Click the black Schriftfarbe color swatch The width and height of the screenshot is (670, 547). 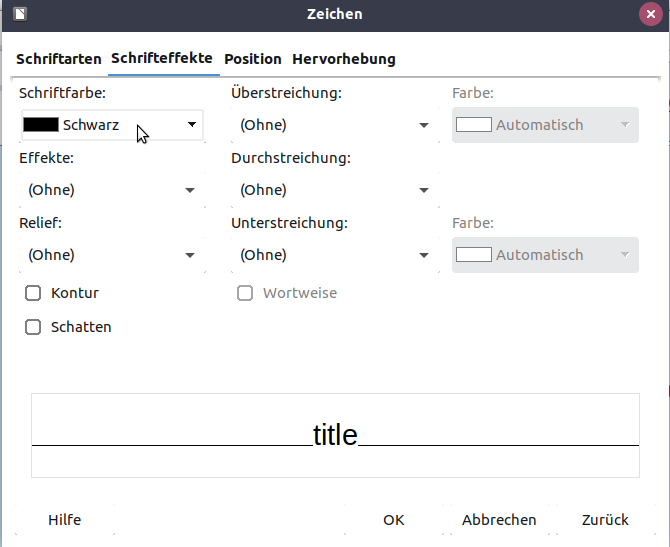(x=41, y=125)
